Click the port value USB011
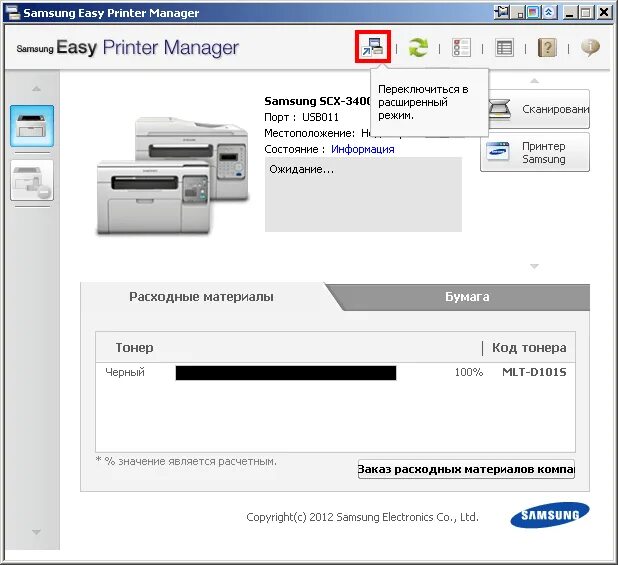 [320, 117]
